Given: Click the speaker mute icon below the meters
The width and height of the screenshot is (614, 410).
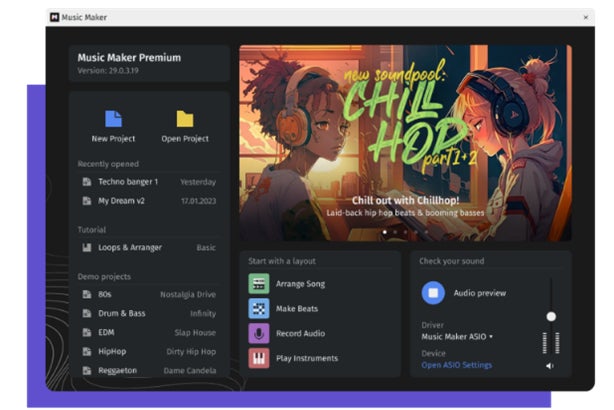Looking at the screenshot, I should [x=550, y=366].
